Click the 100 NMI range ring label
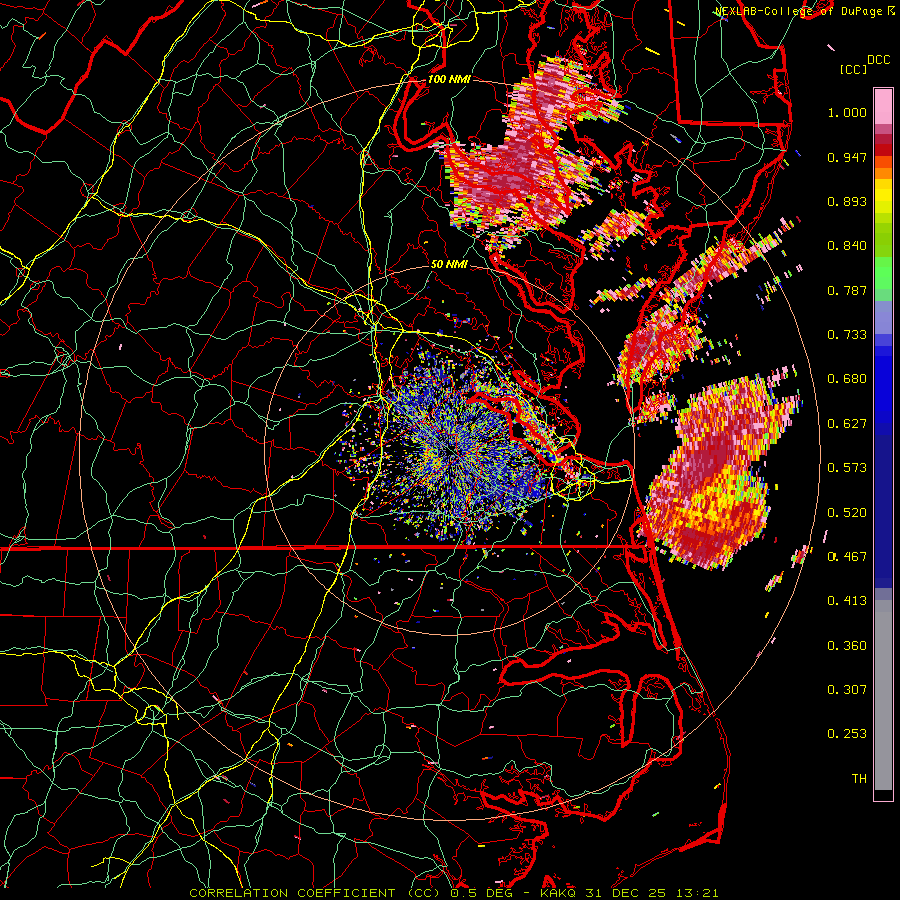 449,79
